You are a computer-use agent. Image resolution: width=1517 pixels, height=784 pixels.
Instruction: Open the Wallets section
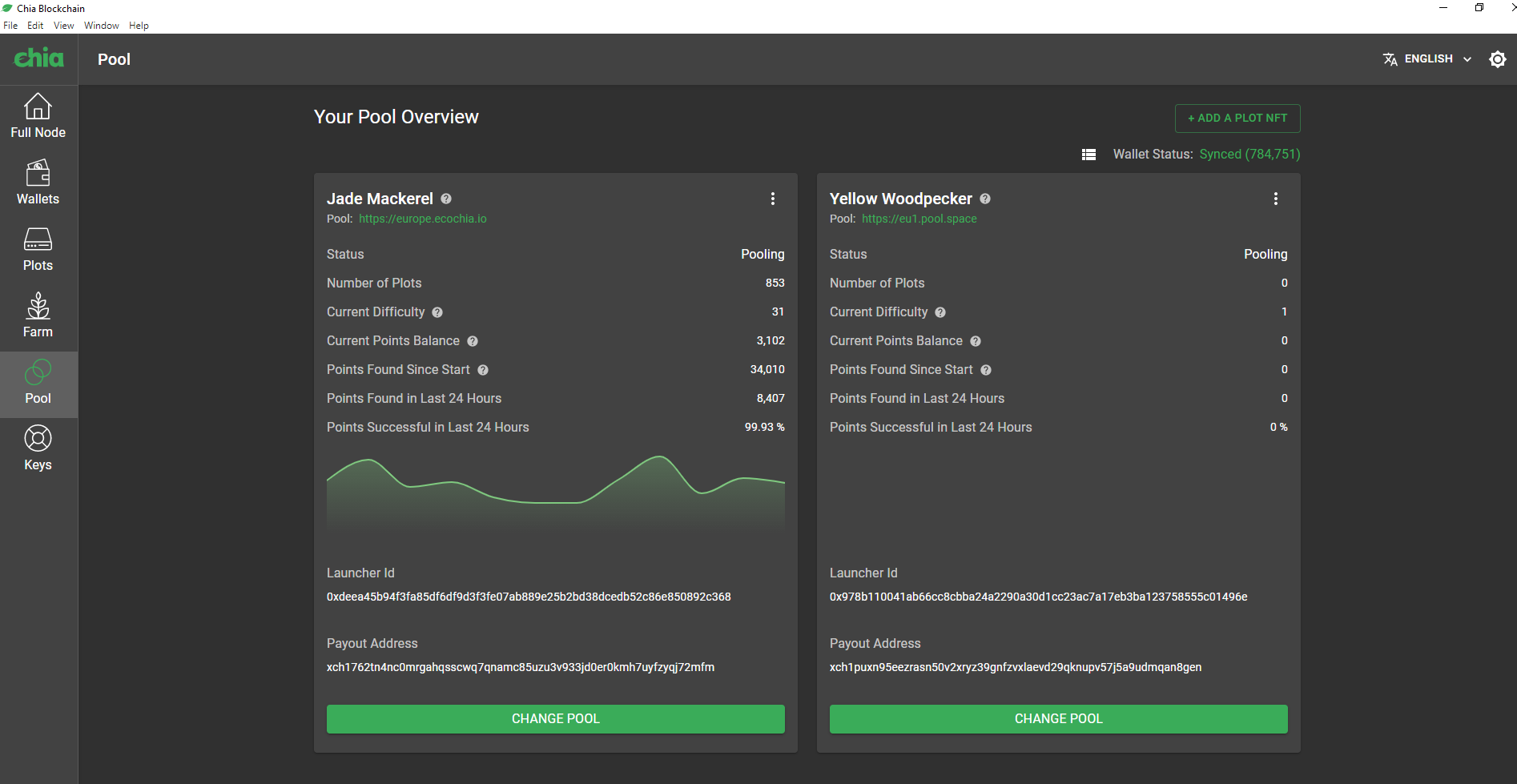click(38, 184)
